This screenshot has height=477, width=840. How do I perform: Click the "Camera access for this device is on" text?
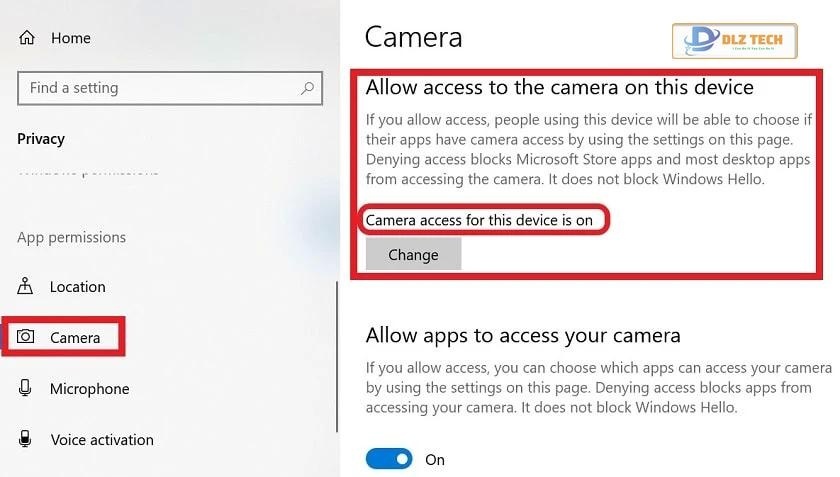pyautogui.click(x=479, y=220)
